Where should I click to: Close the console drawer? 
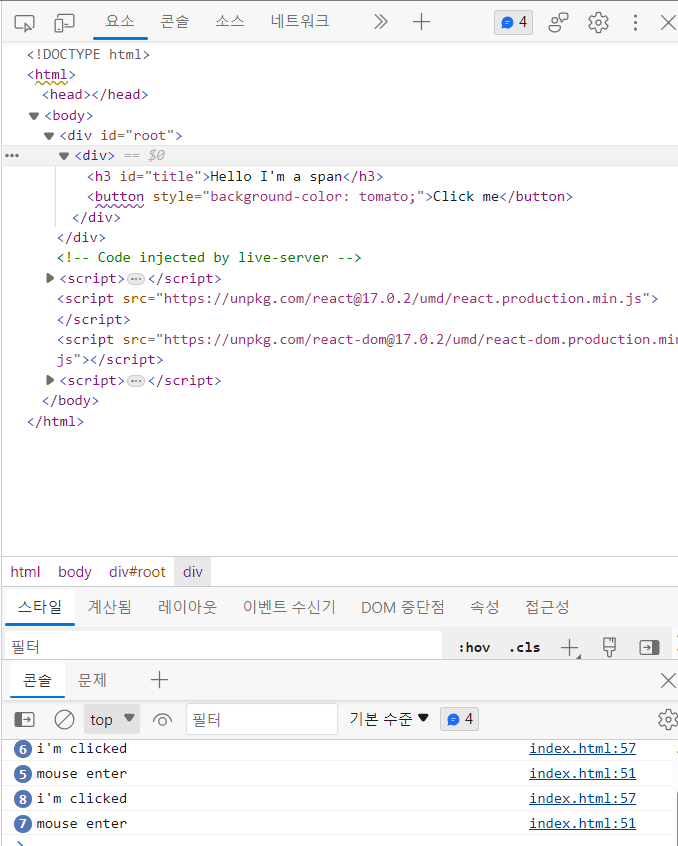[x=668, y=680]
